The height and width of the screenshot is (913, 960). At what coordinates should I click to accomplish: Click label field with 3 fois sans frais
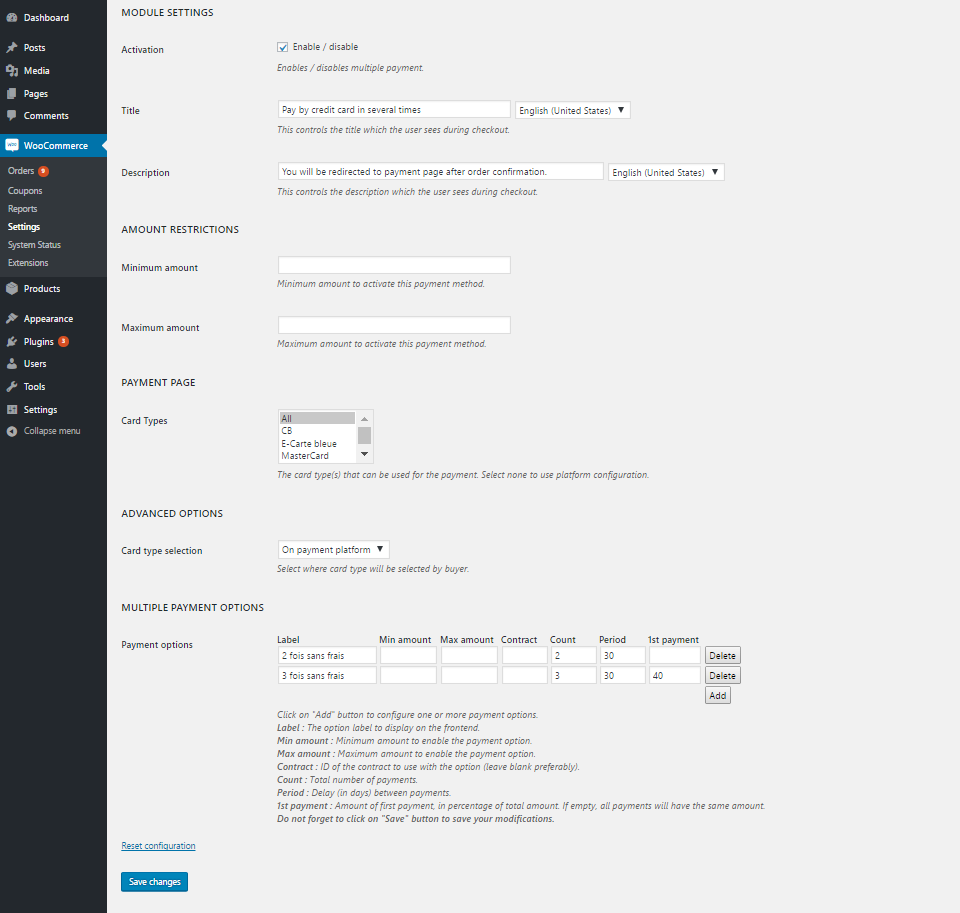pos(327,675)
